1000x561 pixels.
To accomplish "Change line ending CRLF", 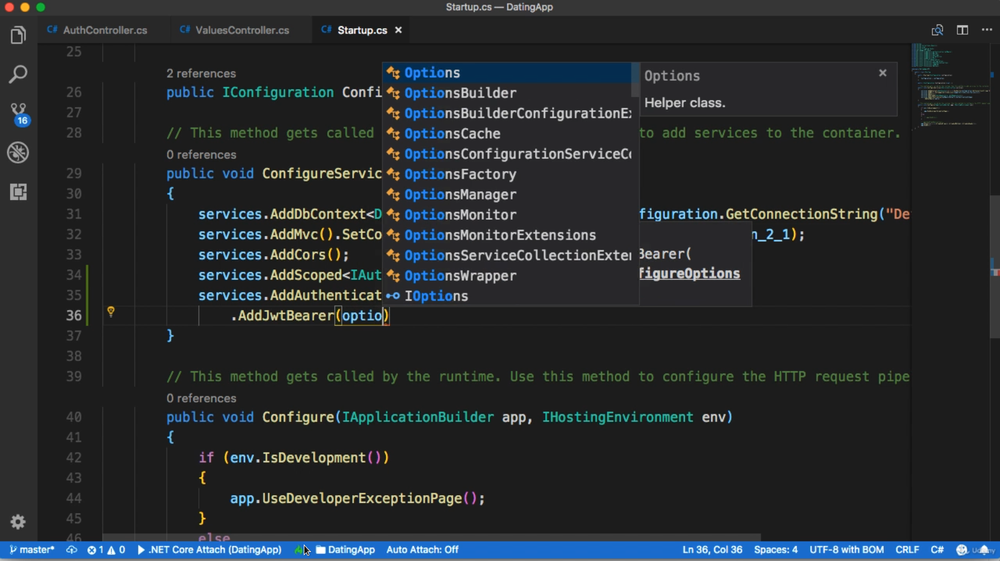I will (x=907, y=550).
